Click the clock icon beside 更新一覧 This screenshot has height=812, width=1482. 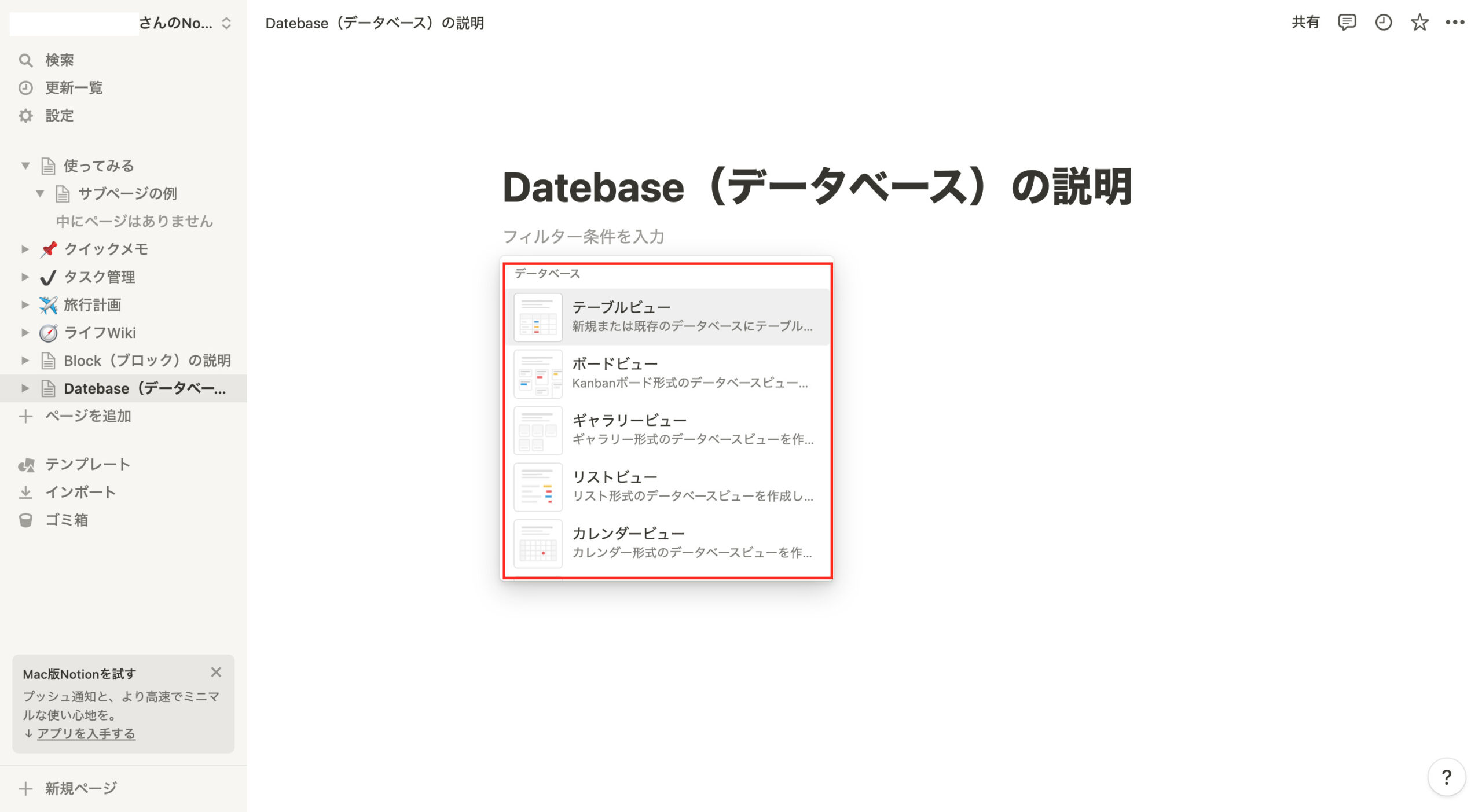pos(25,88)
